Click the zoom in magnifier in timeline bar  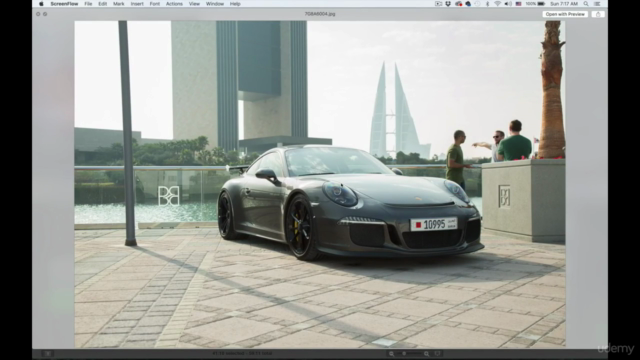click(427, 354)
